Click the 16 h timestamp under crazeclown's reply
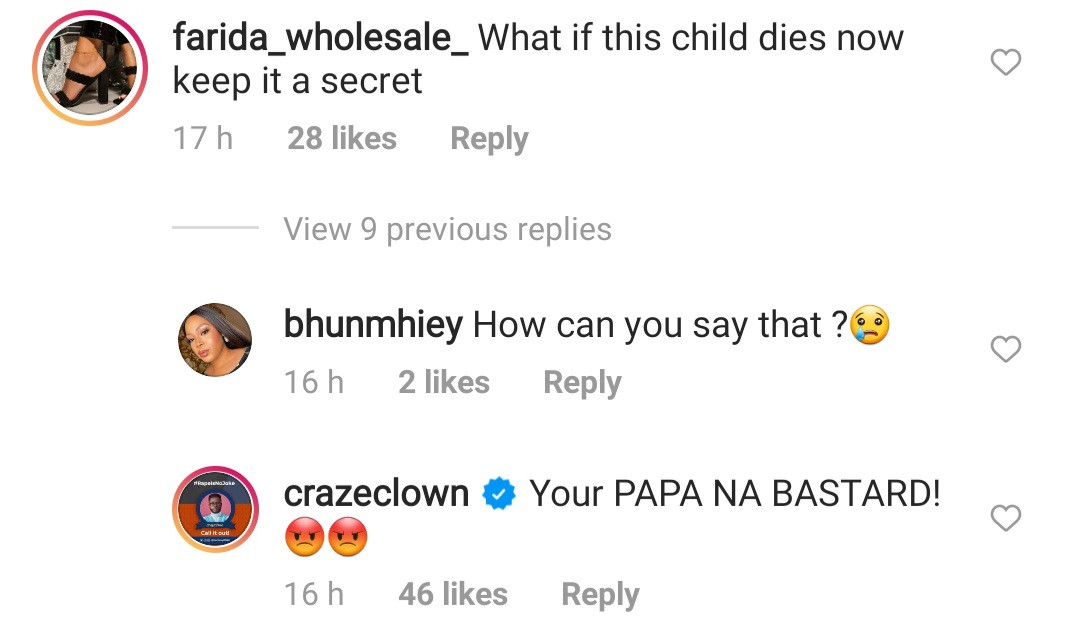Viewport: 1080px width, 622px height. click(x=314, y=594)
